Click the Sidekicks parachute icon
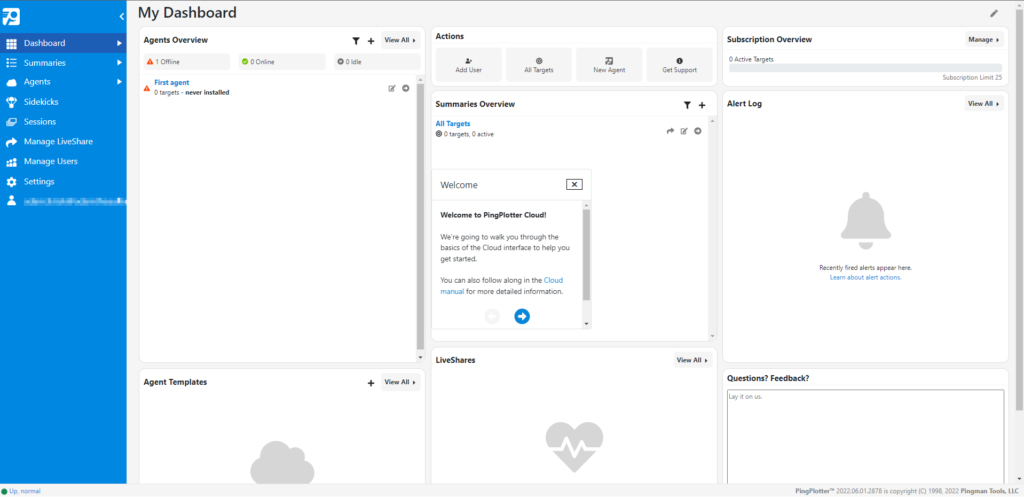The image size is (1024, 497). (x=11, y=102)
